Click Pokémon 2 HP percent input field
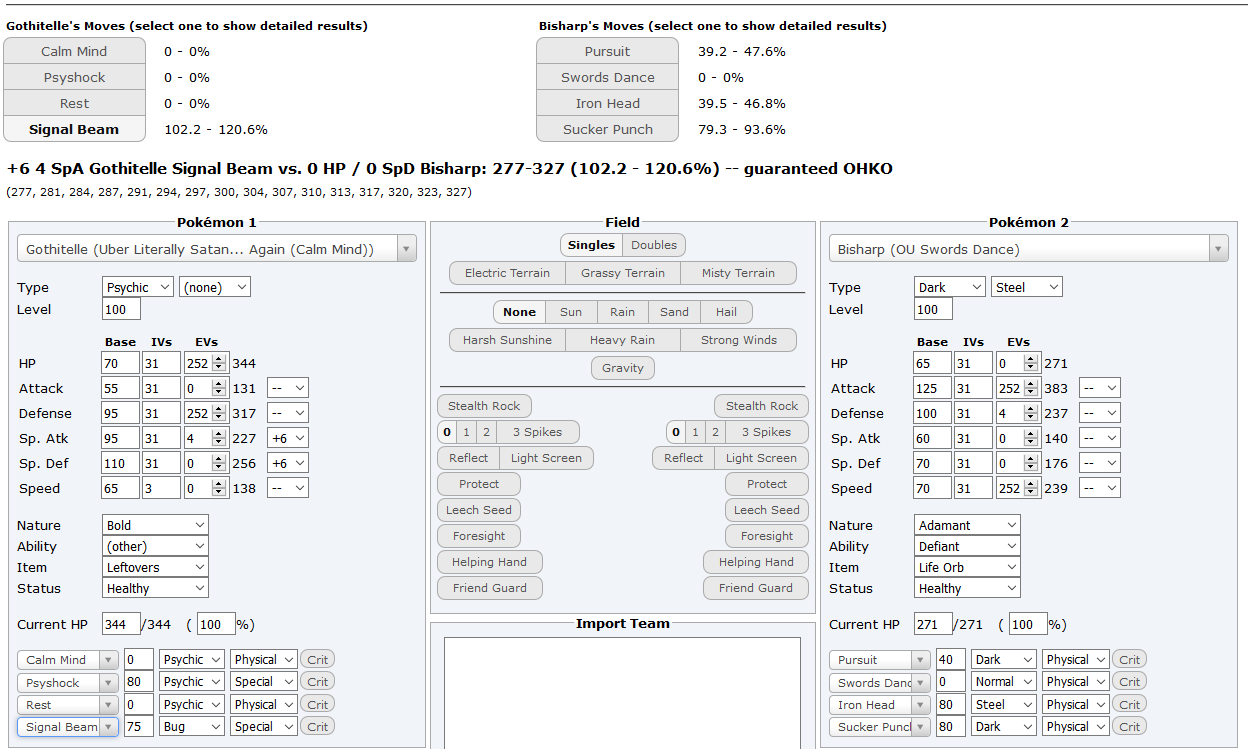1248x749 pixels. tap(1028, 624)
